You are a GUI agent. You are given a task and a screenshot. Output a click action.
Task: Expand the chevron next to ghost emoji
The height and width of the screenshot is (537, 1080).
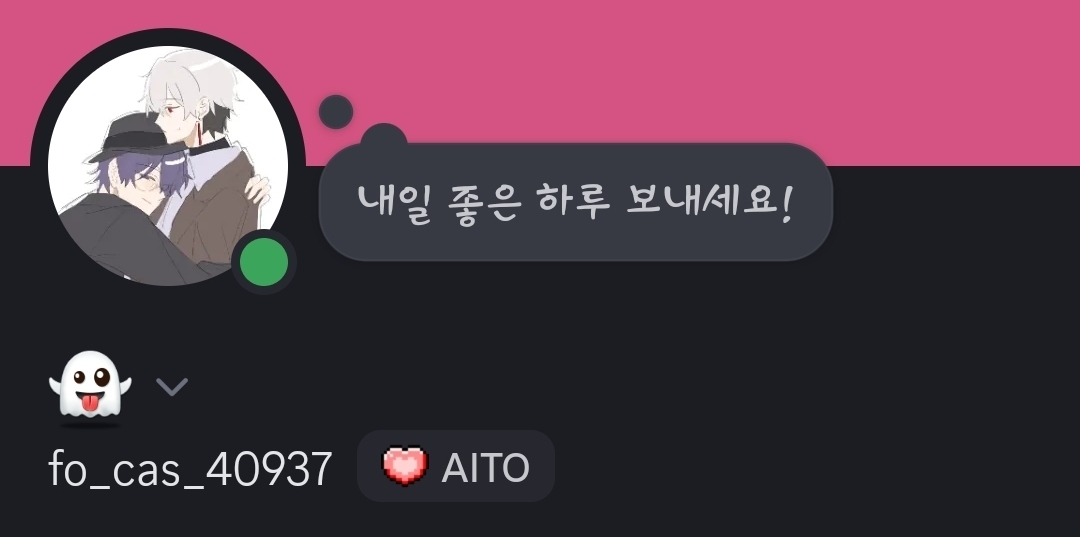click(172, 387)
